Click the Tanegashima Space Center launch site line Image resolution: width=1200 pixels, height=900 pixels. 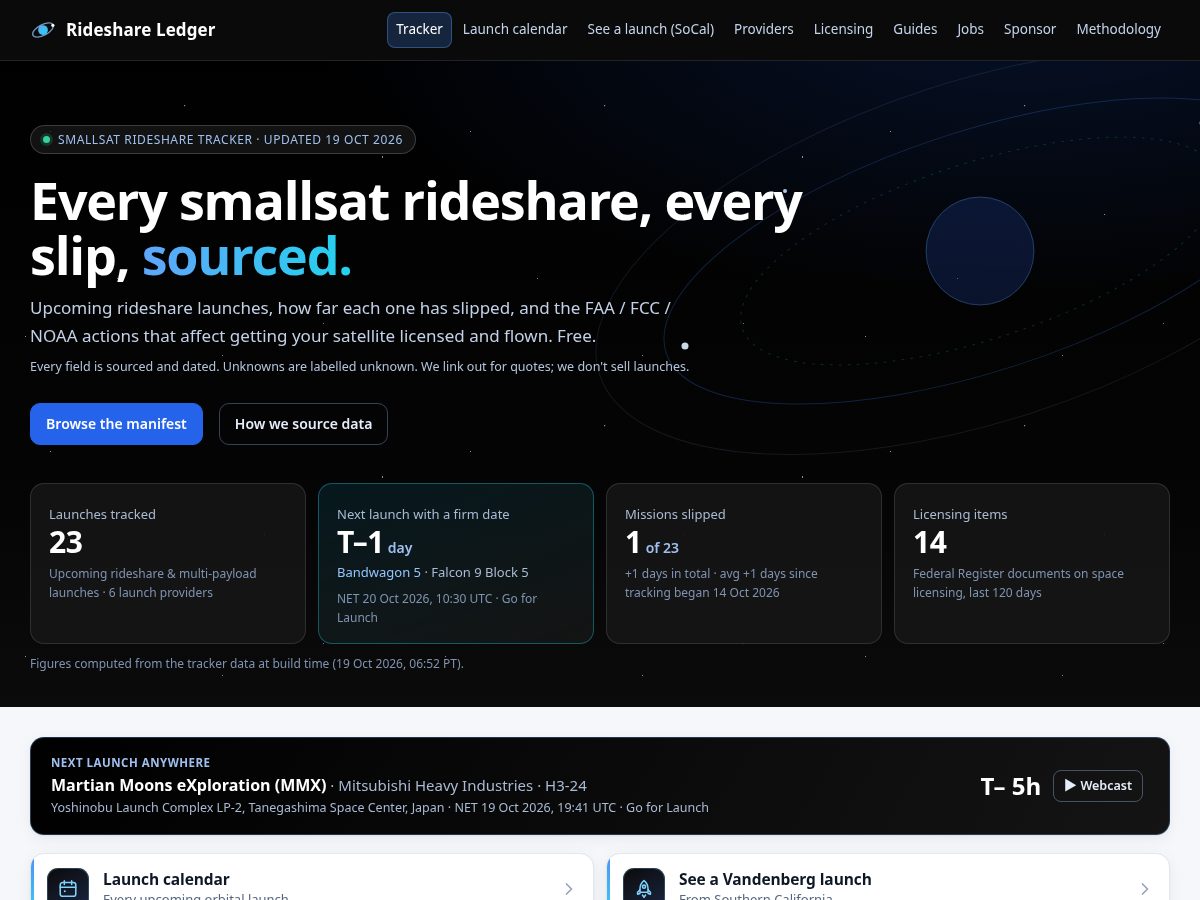click(x=380, y=808)
